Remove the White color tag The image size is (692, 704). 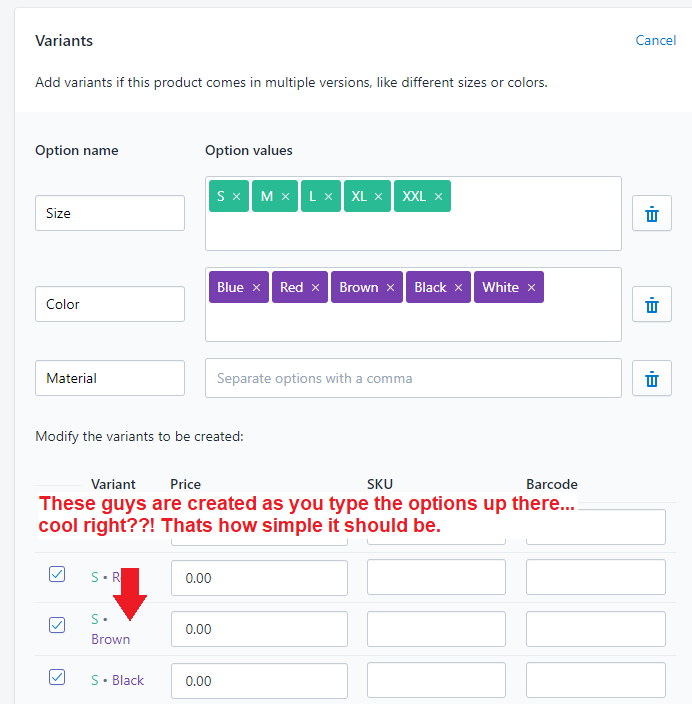pos(532,287)
